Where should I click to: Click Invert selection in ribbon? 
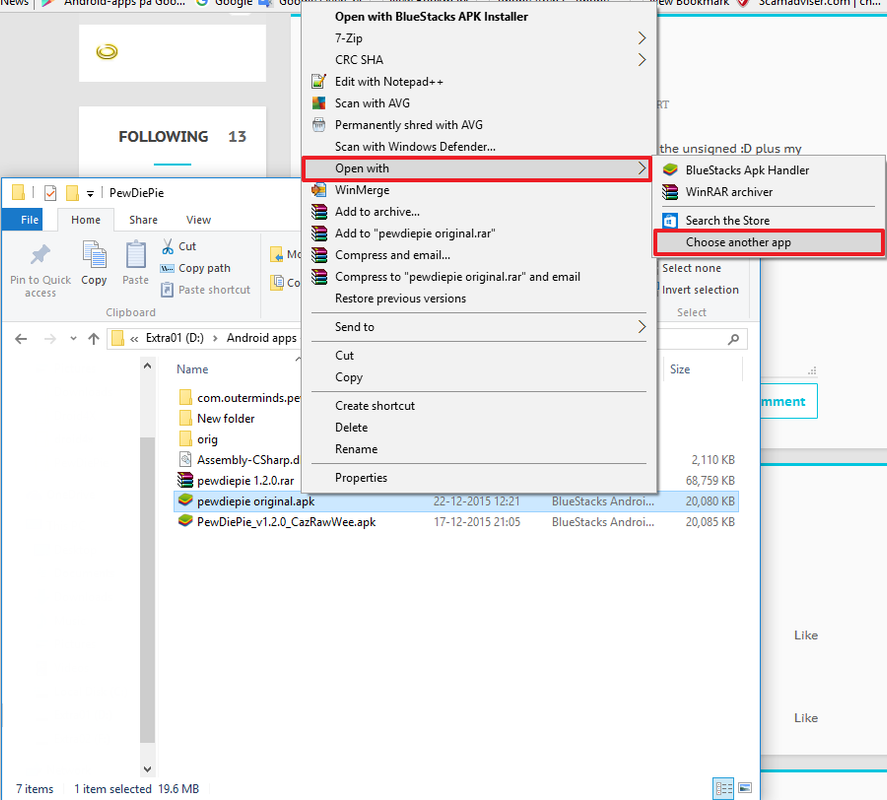(700, 290)
